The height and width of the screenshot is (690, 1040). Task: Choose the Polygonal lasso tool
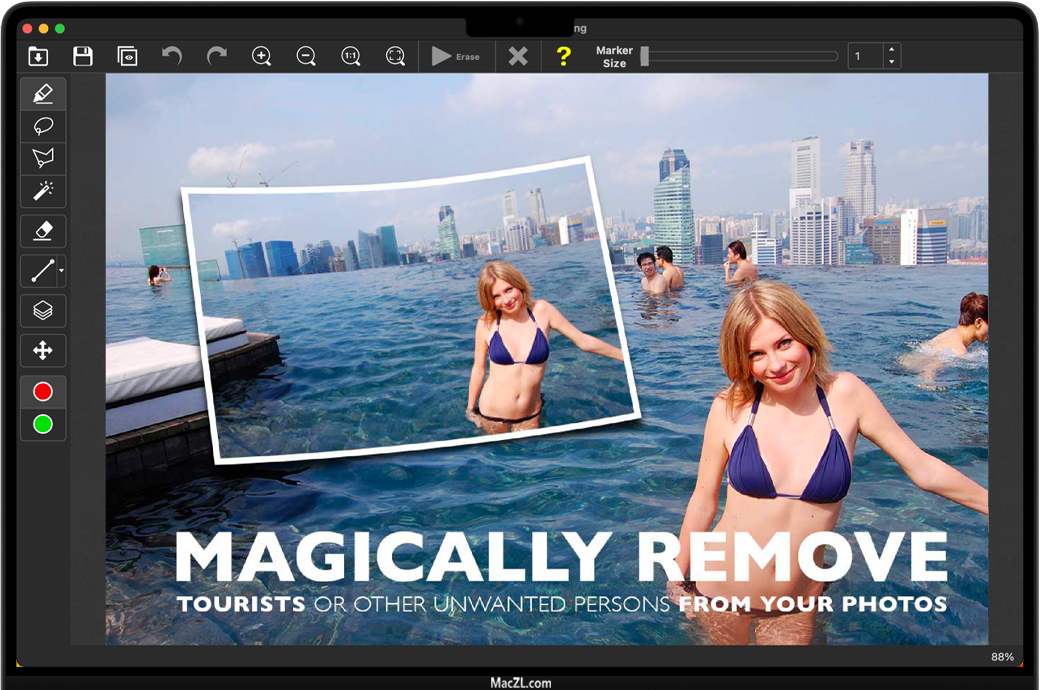pyautogui.click(x=43, y=158)
